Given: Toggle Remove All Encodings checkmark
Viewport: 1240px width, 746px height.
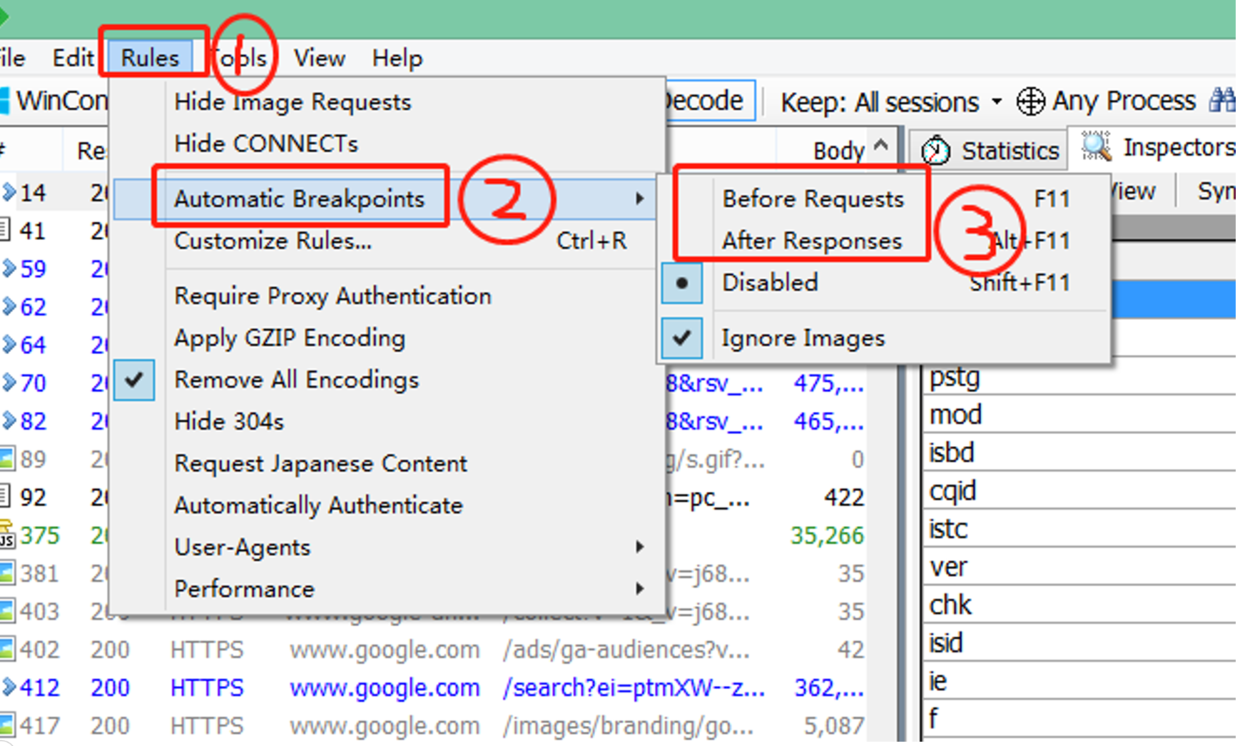Looking at the screenshot, I should click(x=387, y=380).
